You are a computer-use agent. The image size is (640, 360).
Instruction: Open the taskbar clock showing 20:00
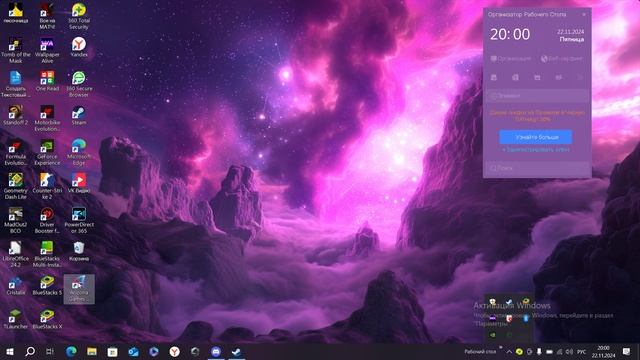coord(603,351)
